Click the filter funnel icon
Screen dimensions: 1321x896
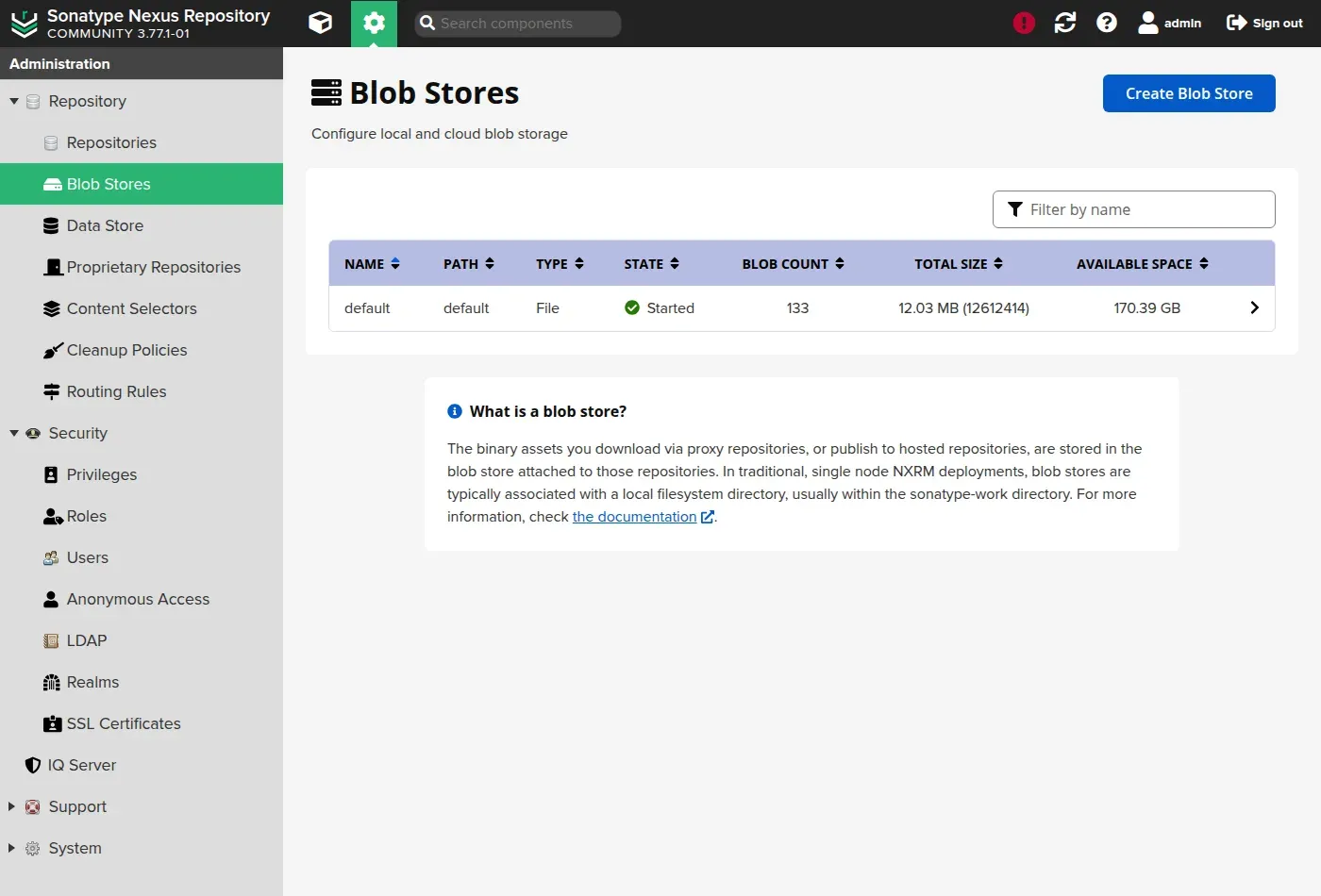coord(1015,209)
